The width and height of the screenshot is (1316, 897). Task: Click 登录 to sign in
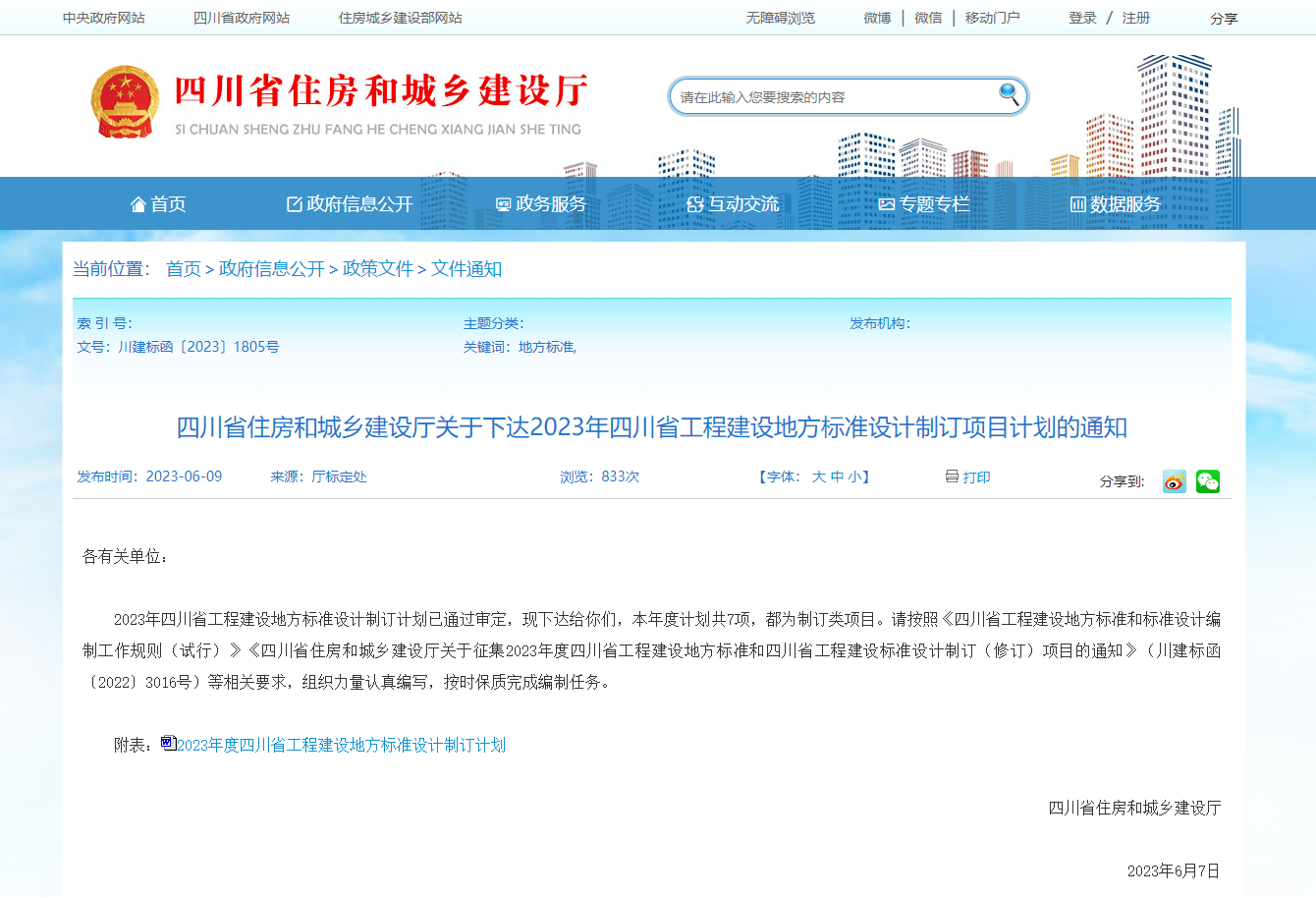[x=1082, y=17]
